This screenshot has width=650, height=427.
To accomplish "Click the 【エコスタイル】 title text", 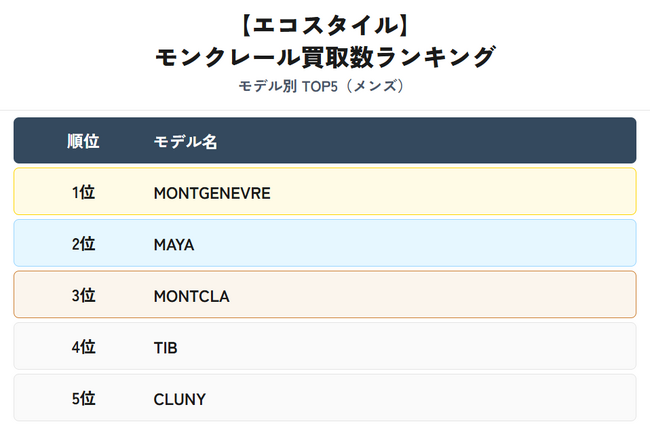I will point(325,24).
